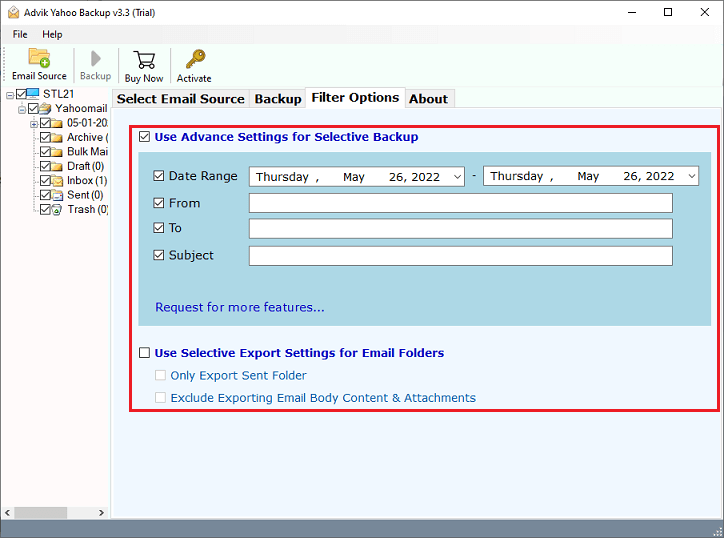The height and width of the screenshot is (538, 724).
Task: Click the Activate key icon
Action: click(x=194, y=58)
